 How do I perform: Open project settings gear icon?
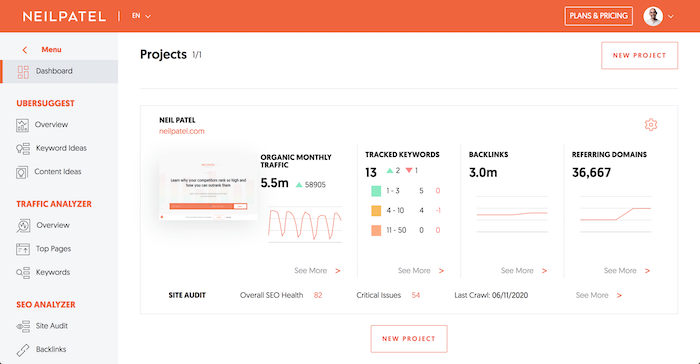tap(650, 125)
